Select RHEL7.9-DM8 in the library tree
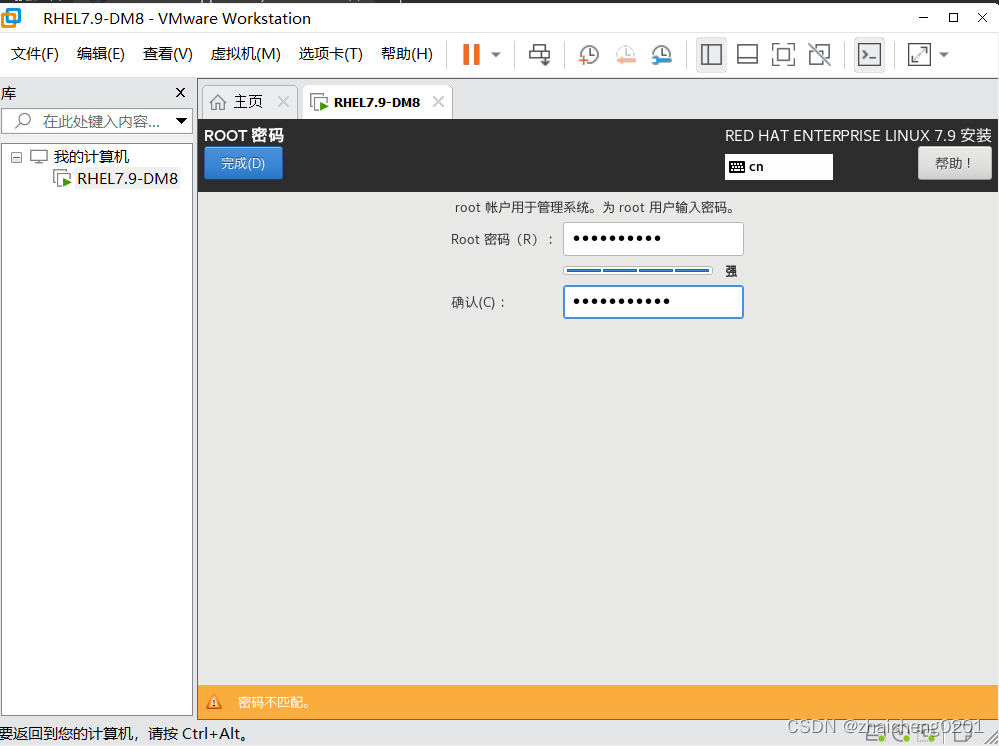Screen dimensions: 999x746 (127, 179)
